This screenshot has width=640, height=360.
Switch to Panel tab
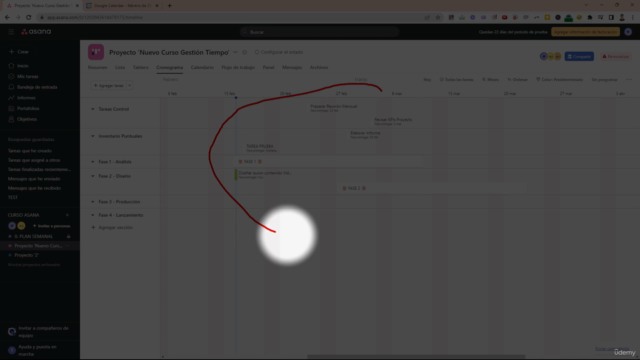point(268,67)
